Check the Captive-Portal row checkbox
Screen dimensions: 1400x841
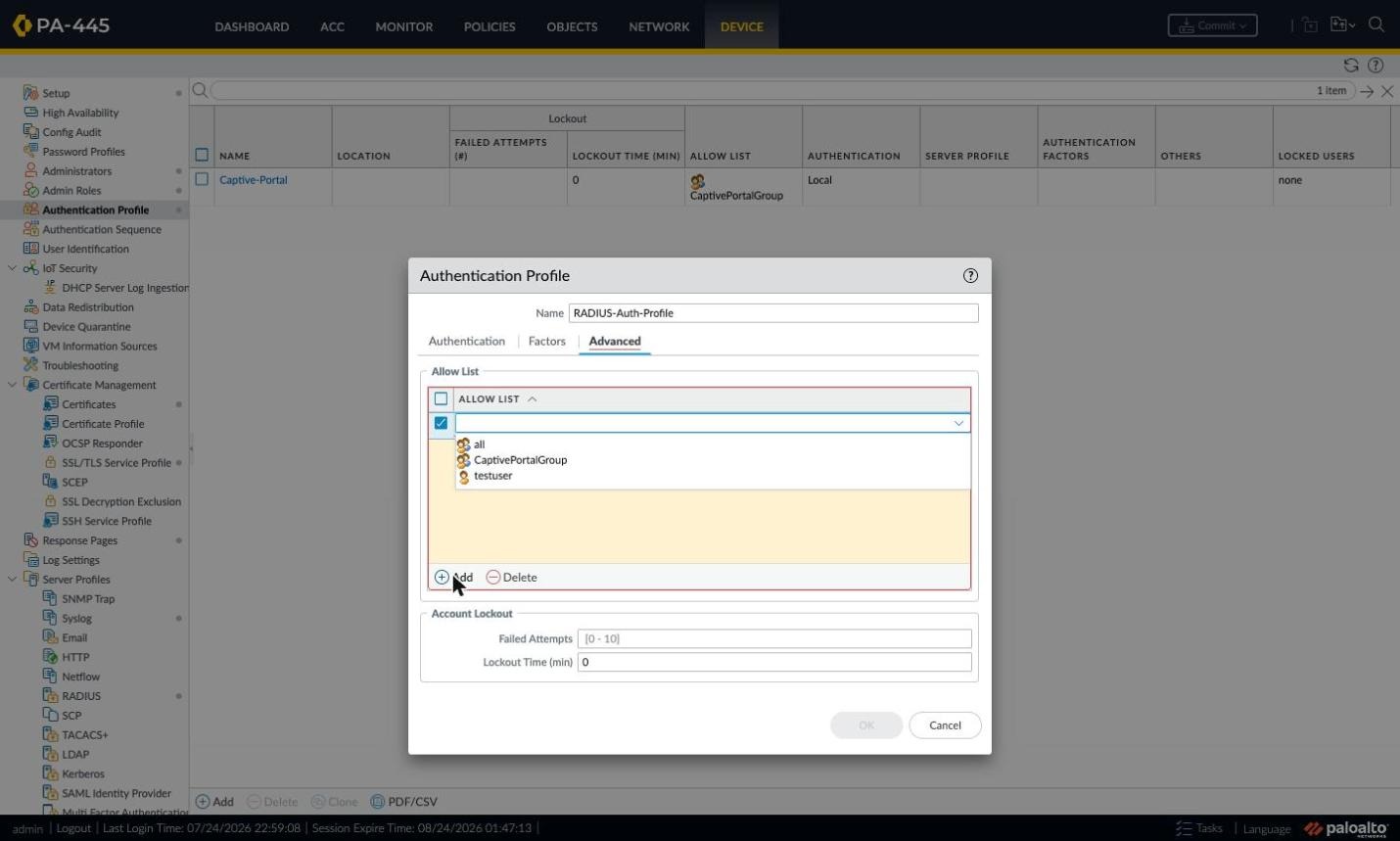coord(202,179)
